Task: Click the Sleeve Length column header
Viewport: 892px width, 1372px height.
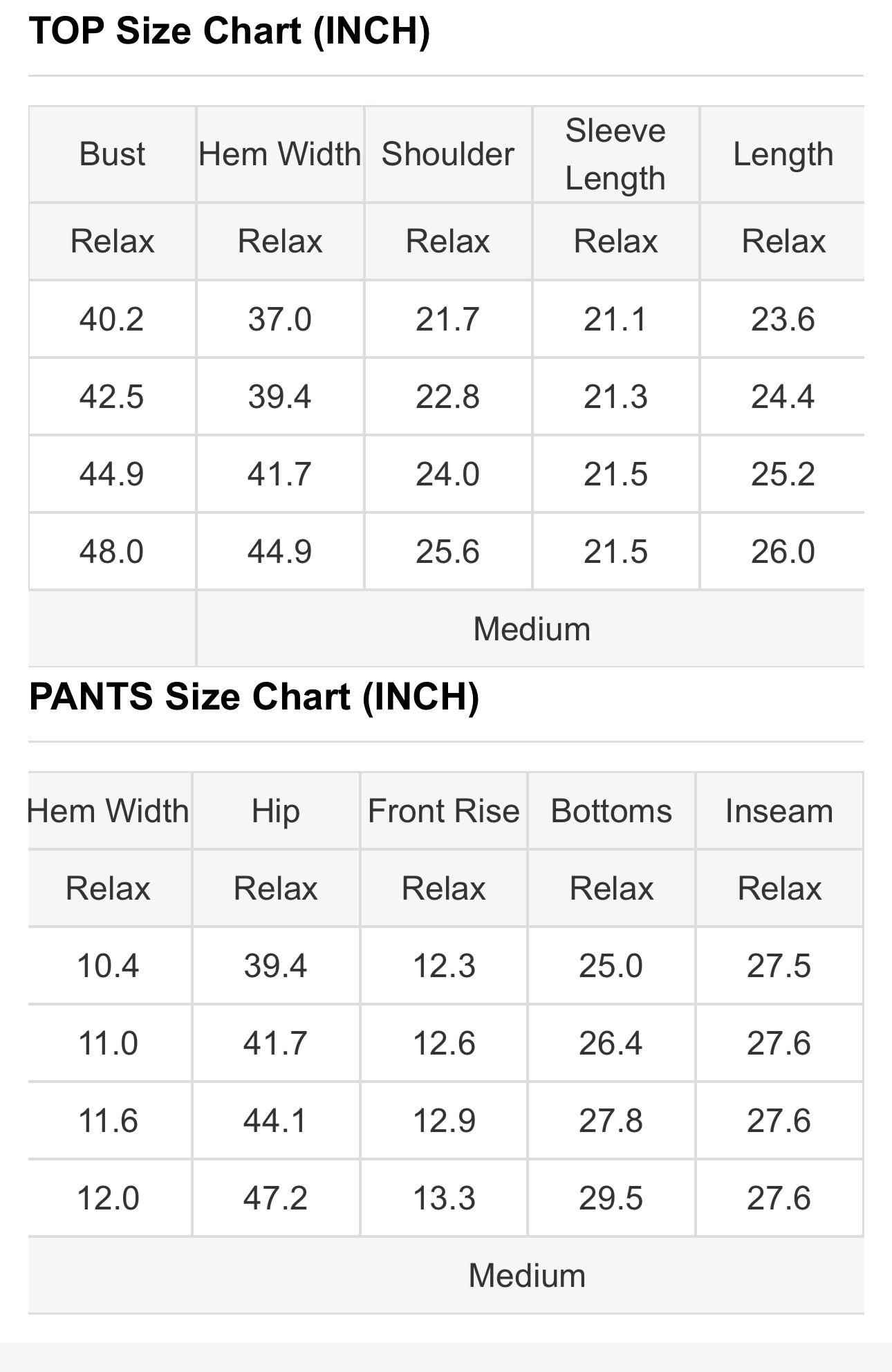Action: tap(615, 154)
